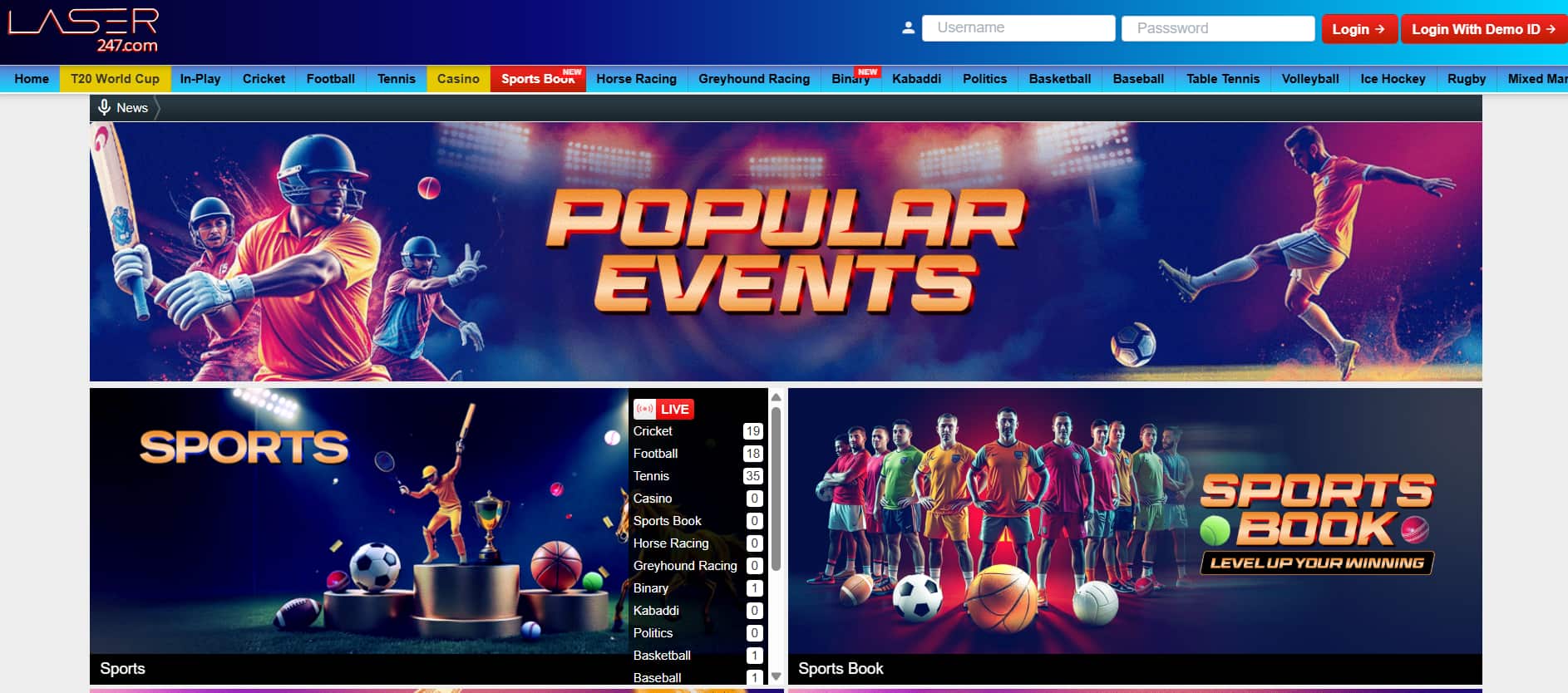Screen dimensions: 1568x693
Task: Click the Popular Events banner
Action: 786,252
